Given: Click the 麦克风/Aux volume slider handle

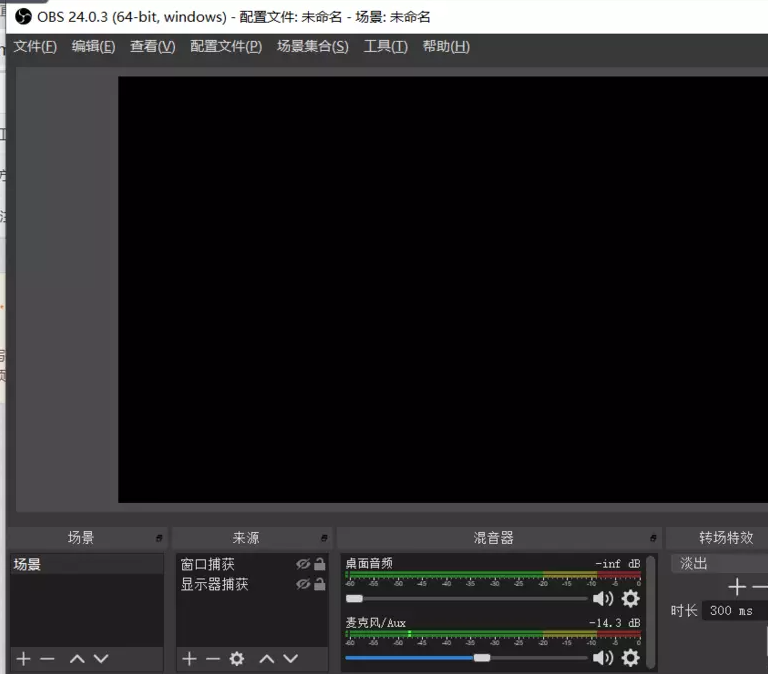Looking at the screenshot, I should click(x=482, y=657).
